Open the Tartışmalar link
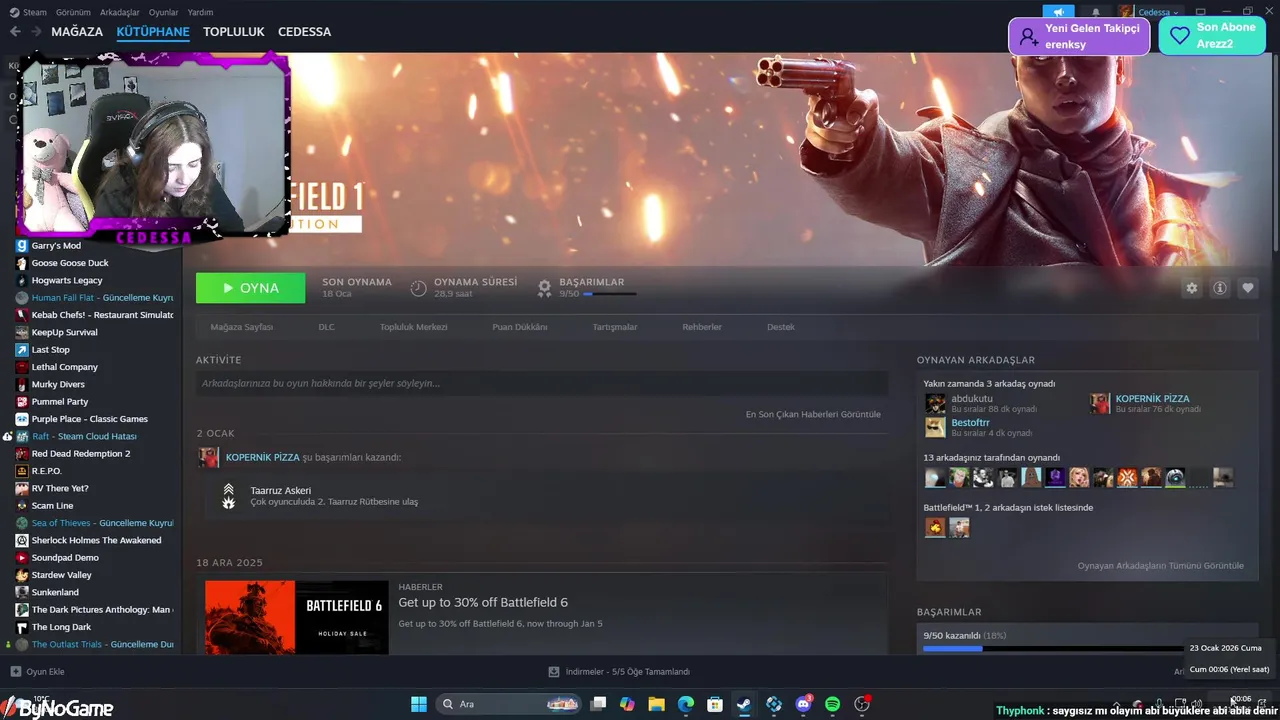 click(615, 327)
